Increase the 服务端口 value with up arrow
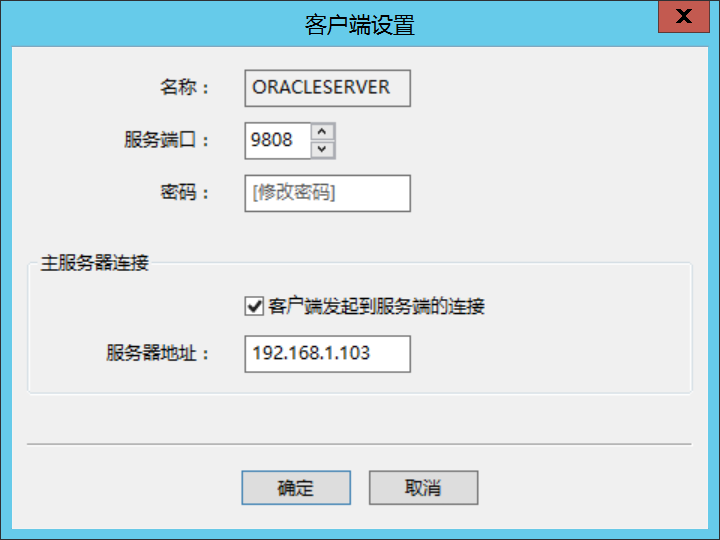Image resolution: width=720 pixels, height=540 pixels. pyautogui.click(x=322, y=131)
